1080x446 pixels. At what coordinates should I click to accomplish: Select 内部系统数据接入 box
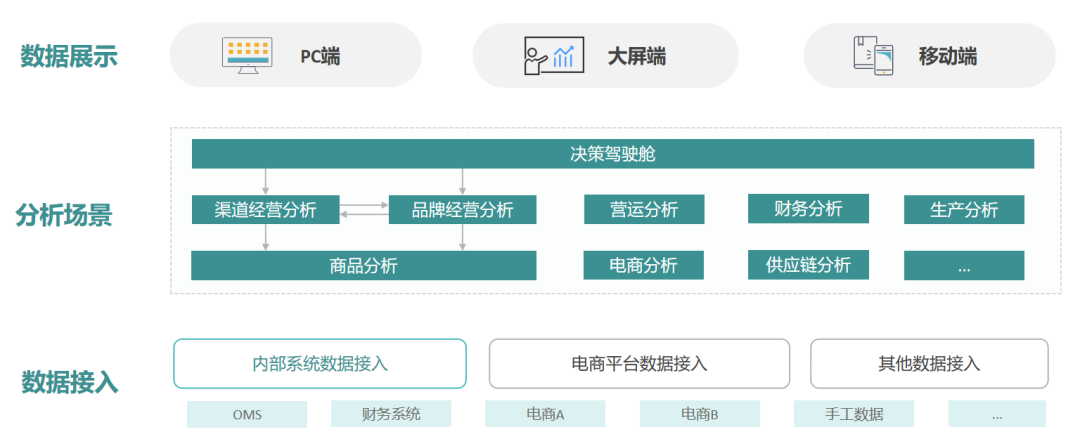pyautogui.click(x=320, y=363)
